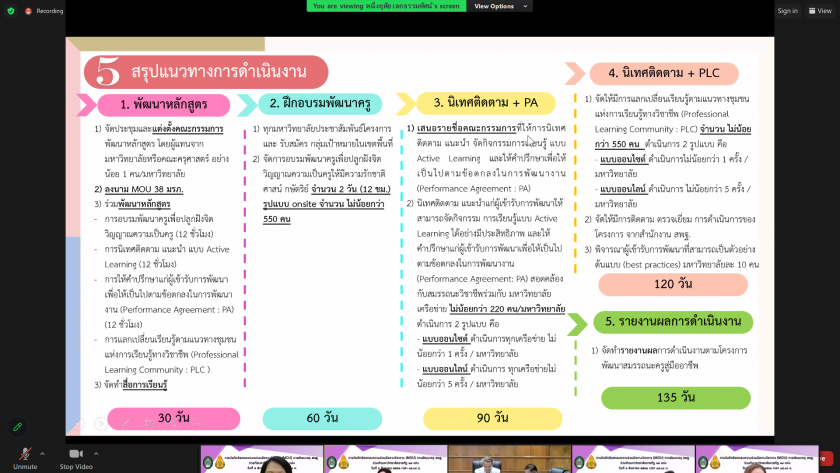Expand video options arrow beside Stop Video
The width and height of the screenshot is (840, 473).
[98, 451]
